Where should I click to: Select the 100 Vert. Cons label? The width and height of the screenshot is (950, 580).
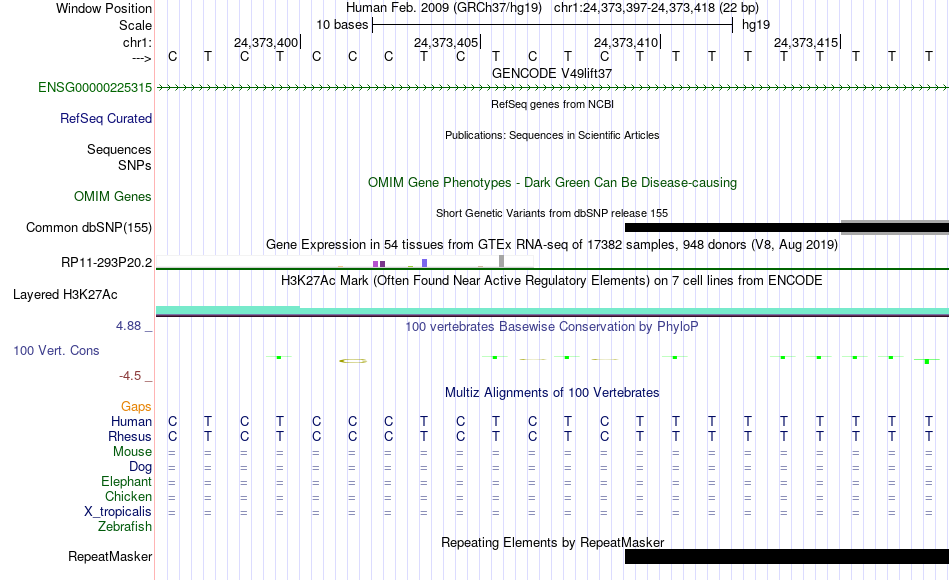[56, 351]
